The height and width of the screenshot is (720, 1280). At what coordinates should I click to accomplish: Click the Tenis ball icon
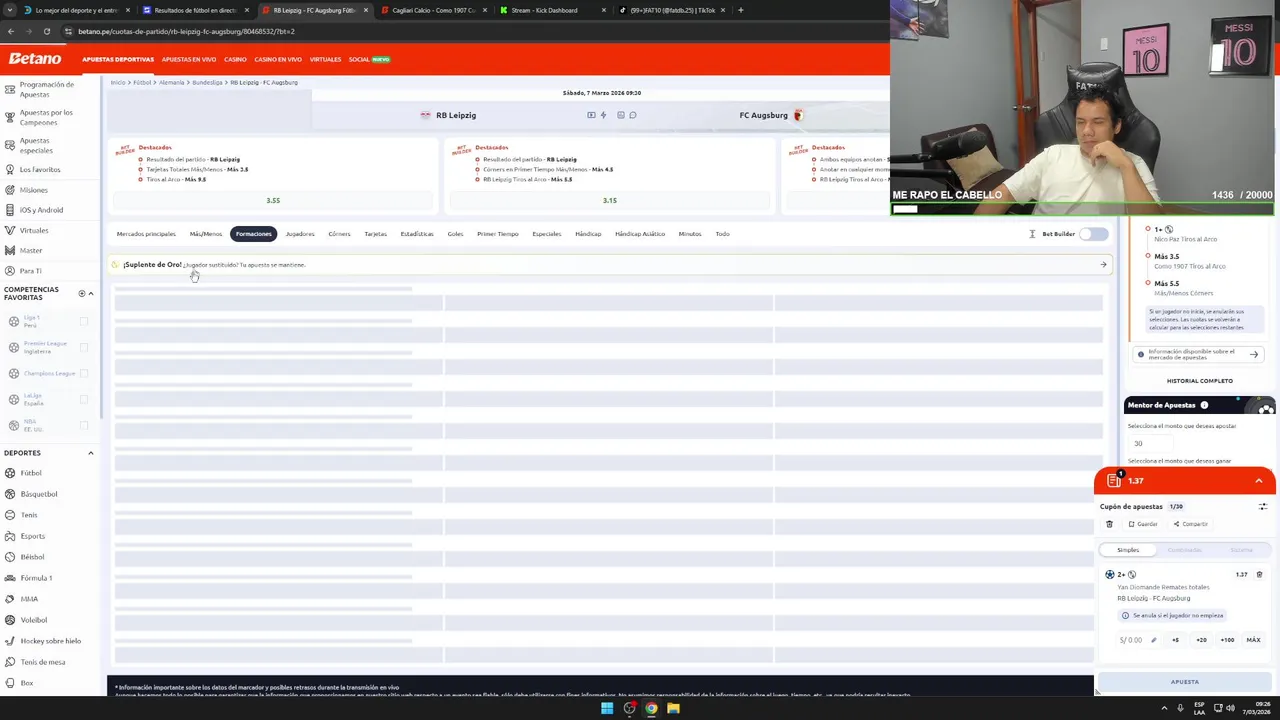pos(8,515)
